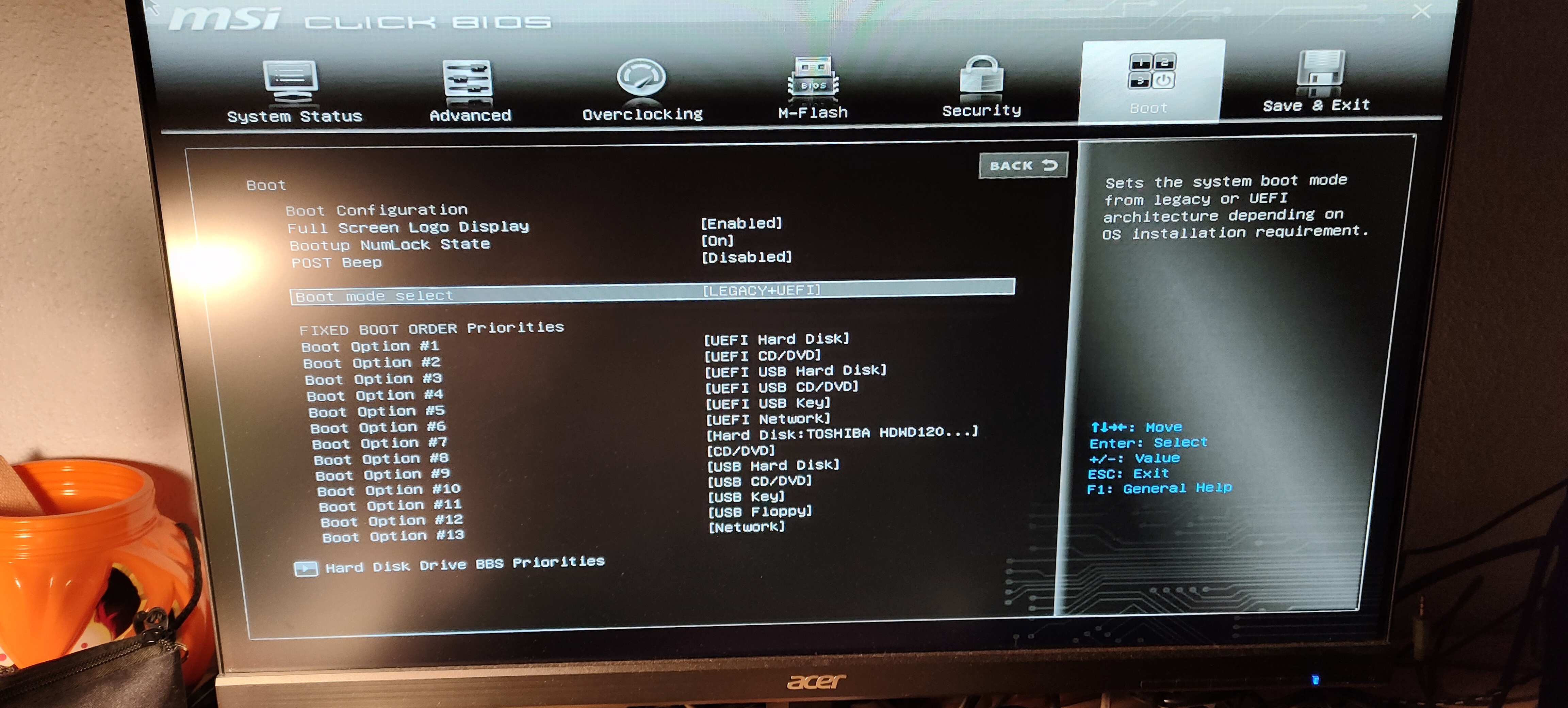Change Boot Option #4 [UEFI USB CD/DVD]

tap(782, 387)
